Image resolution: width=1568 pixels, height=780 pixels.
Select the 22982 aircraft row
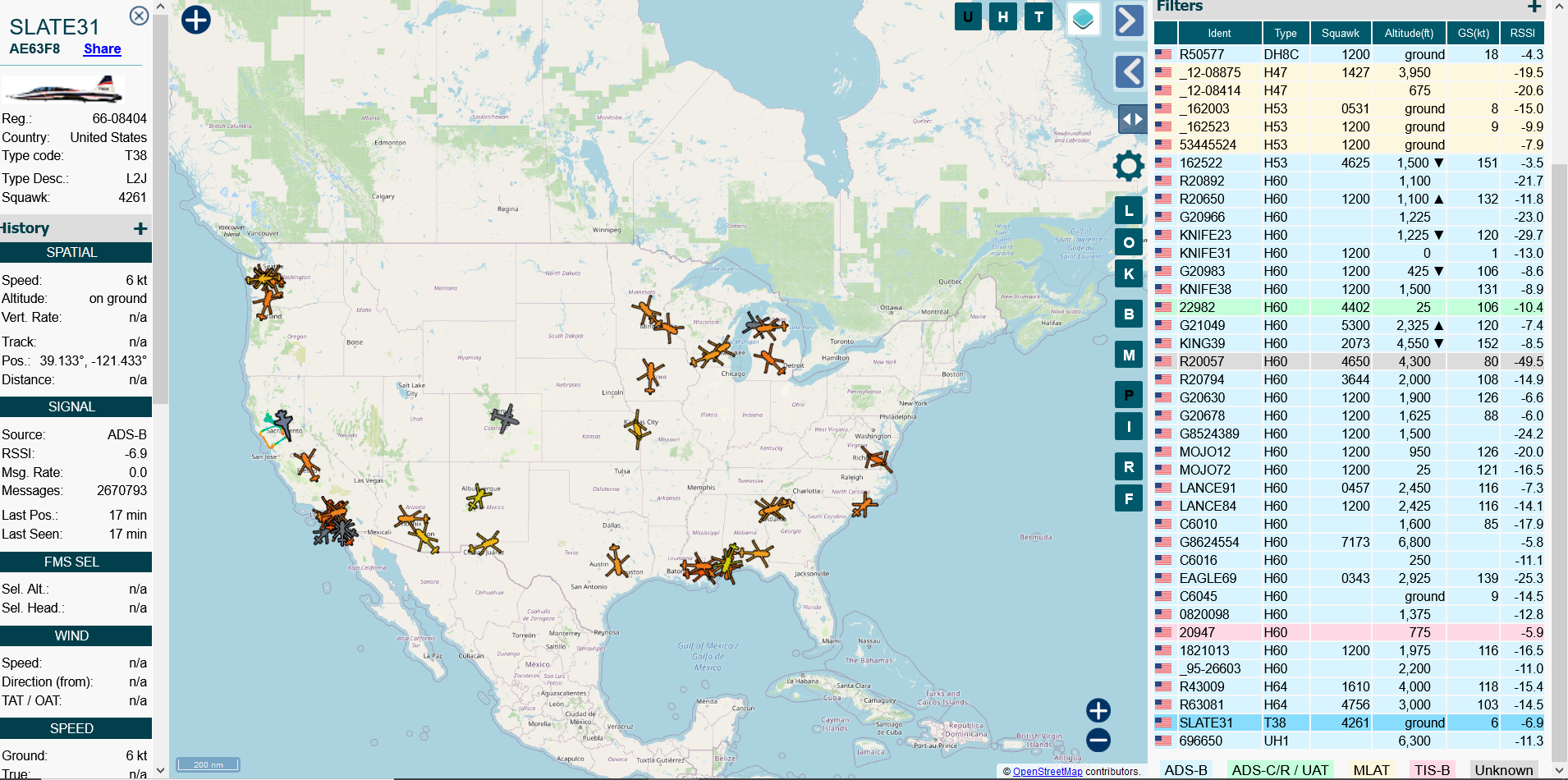coord(1349,307)
